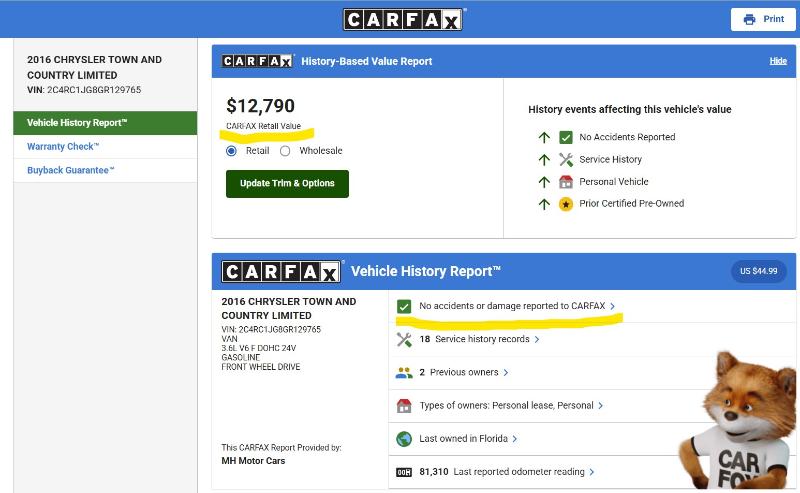Image resolution: width=800 pixels, height=493 pixels.
Task: Expand 18 Service history records chevron
Action: point(537,340)
